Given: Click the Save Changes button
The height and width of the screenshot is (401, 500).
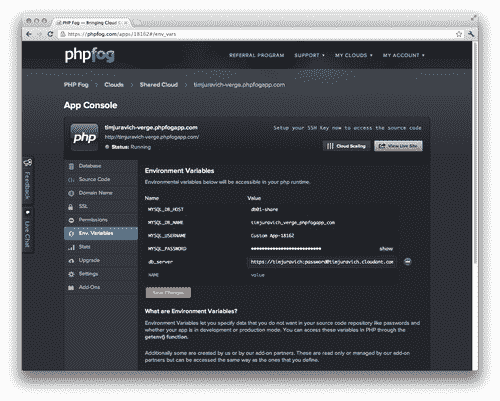Looking at the screenshot, I should coord(168,293).
